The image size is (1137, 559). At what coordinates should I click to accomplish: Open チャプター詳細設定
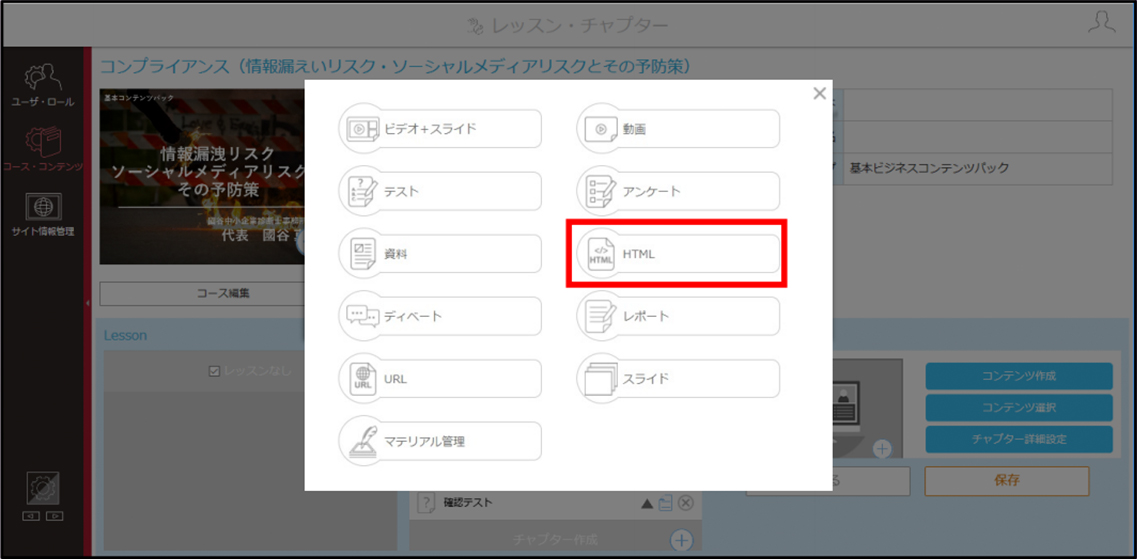point(1019,439)
